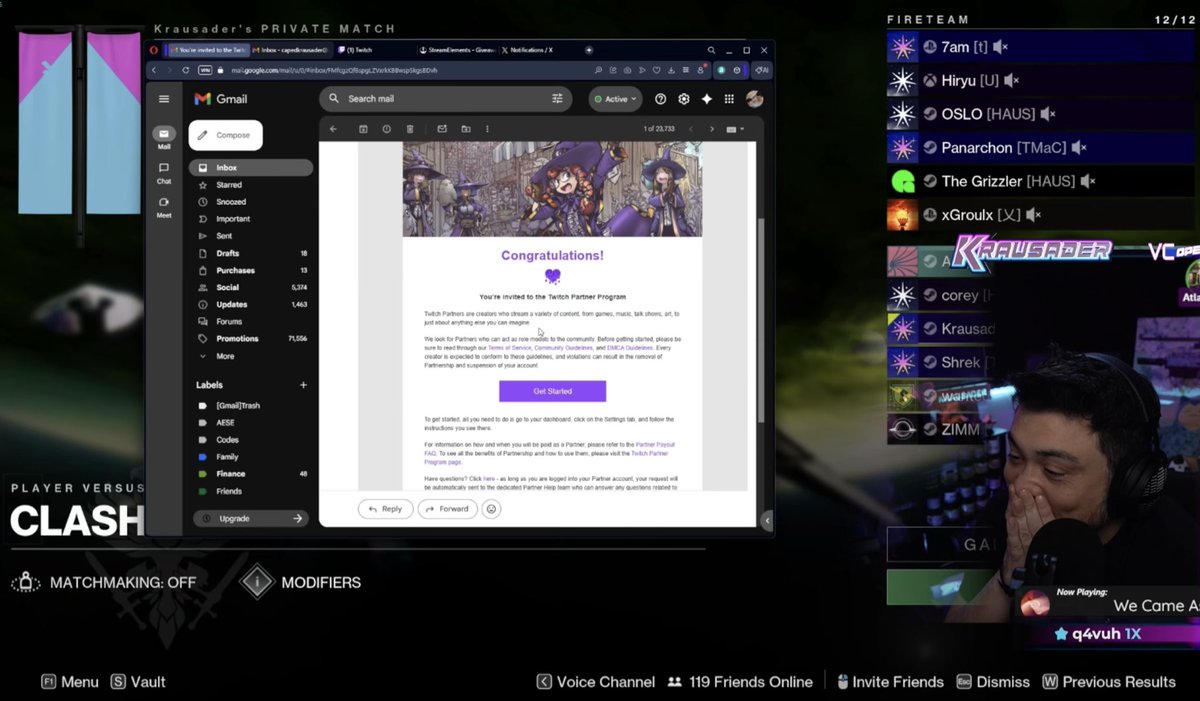Screen dimensions: 1200x701
Task: Click the Upgrade button in Gmail sidebar
Action: [x=250, y=518]
